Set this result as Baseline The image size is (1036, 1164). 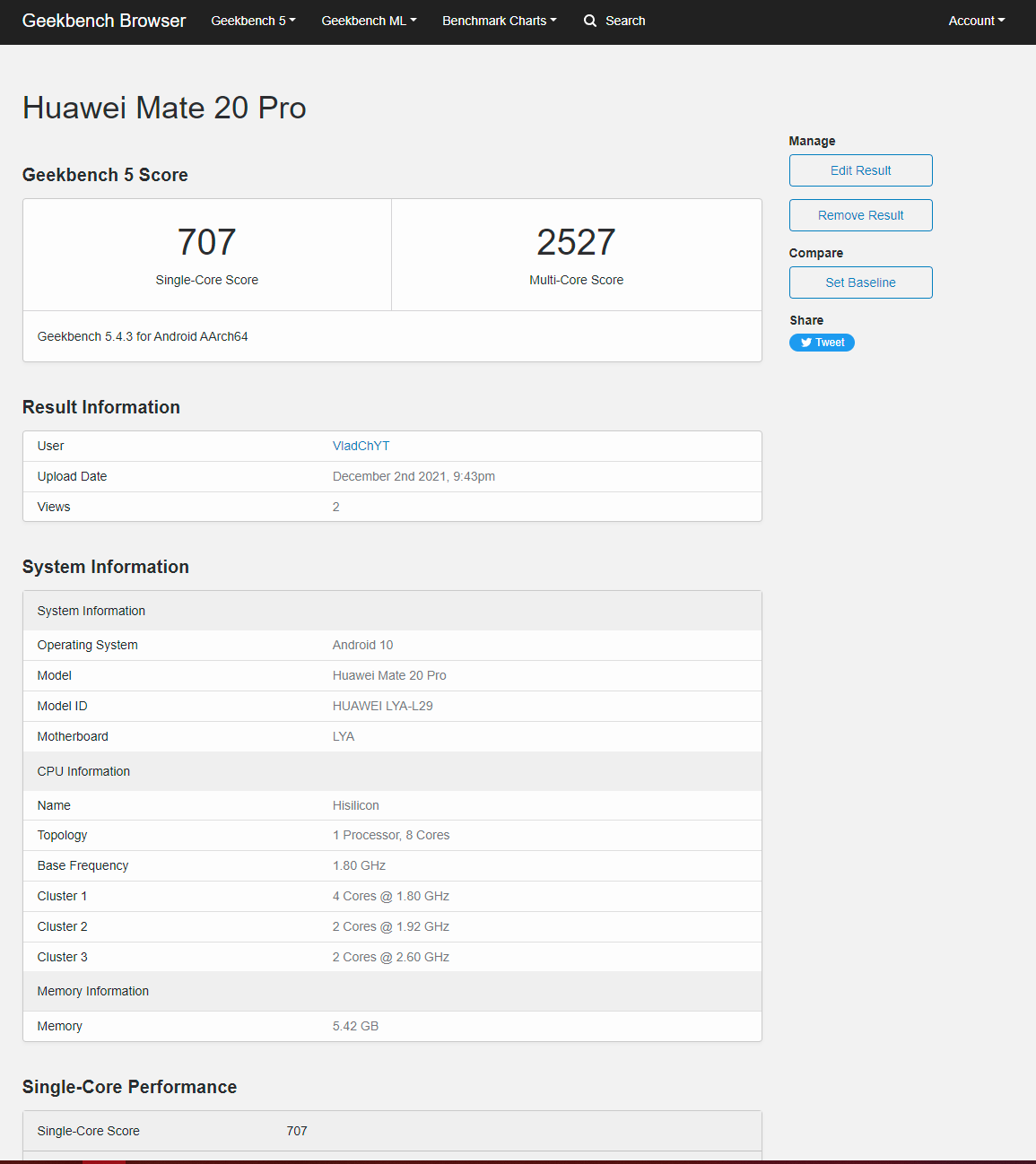click(x=861, y=282)
